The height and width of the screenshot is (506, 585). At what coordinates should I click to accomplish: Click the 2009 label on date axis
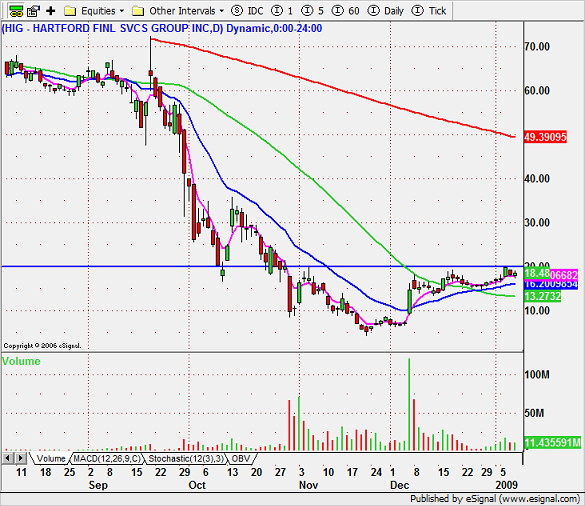pyautogui.click(x=506, y=485)
